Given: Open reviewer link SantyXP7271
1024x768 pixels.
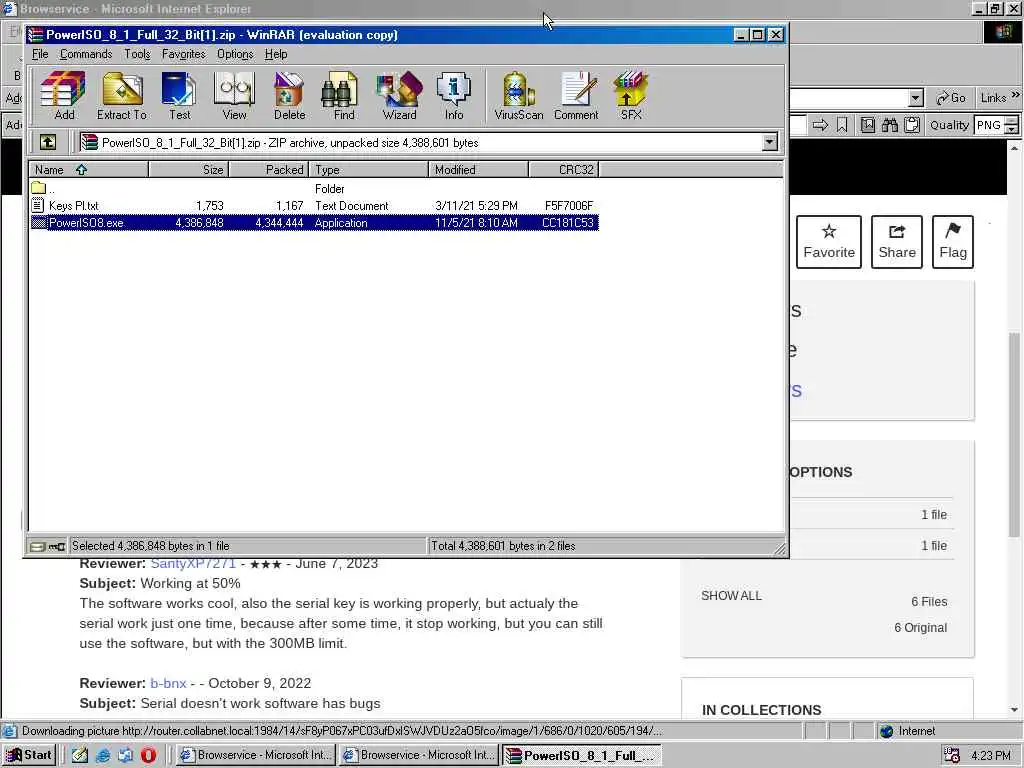Looking at the screenshot, I should (x=193, y=564).
